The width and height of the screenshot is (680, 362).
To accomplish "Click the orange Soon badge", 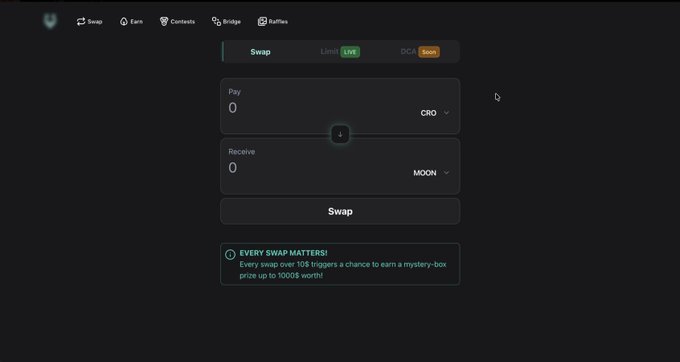I will point(429,52).
